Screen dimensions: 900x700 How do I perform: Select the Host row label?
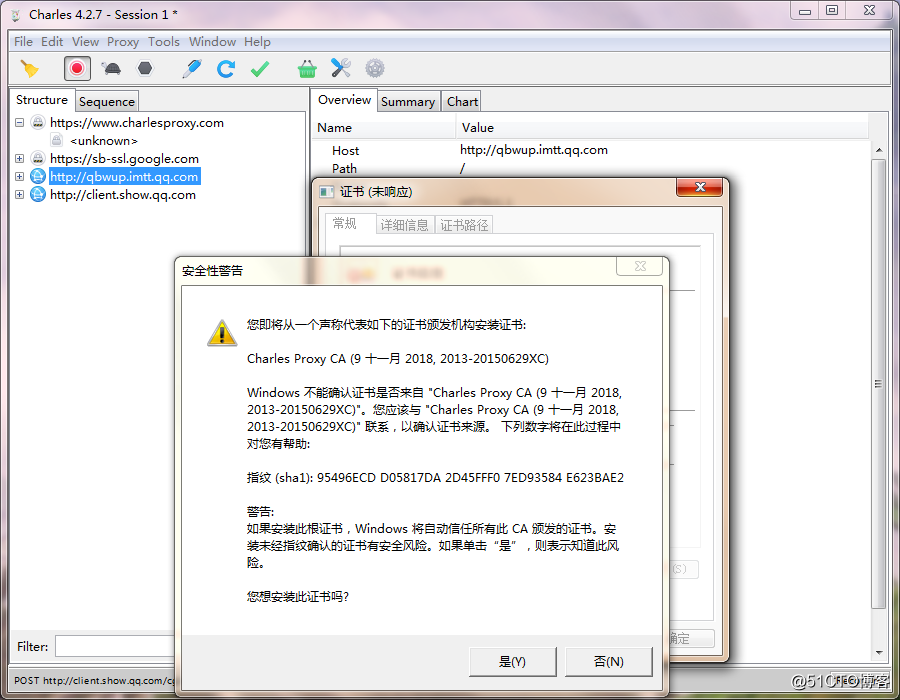[x=345, y=151]
